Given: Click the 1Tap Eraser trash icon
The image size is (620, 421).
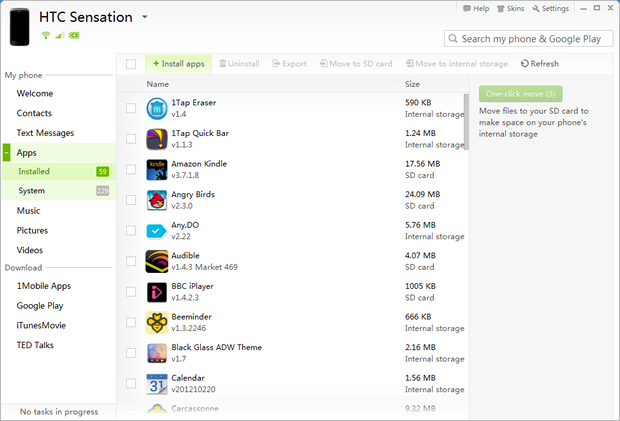Looking at the screenshot, I should pyautogui.click(x=157, y=108).
